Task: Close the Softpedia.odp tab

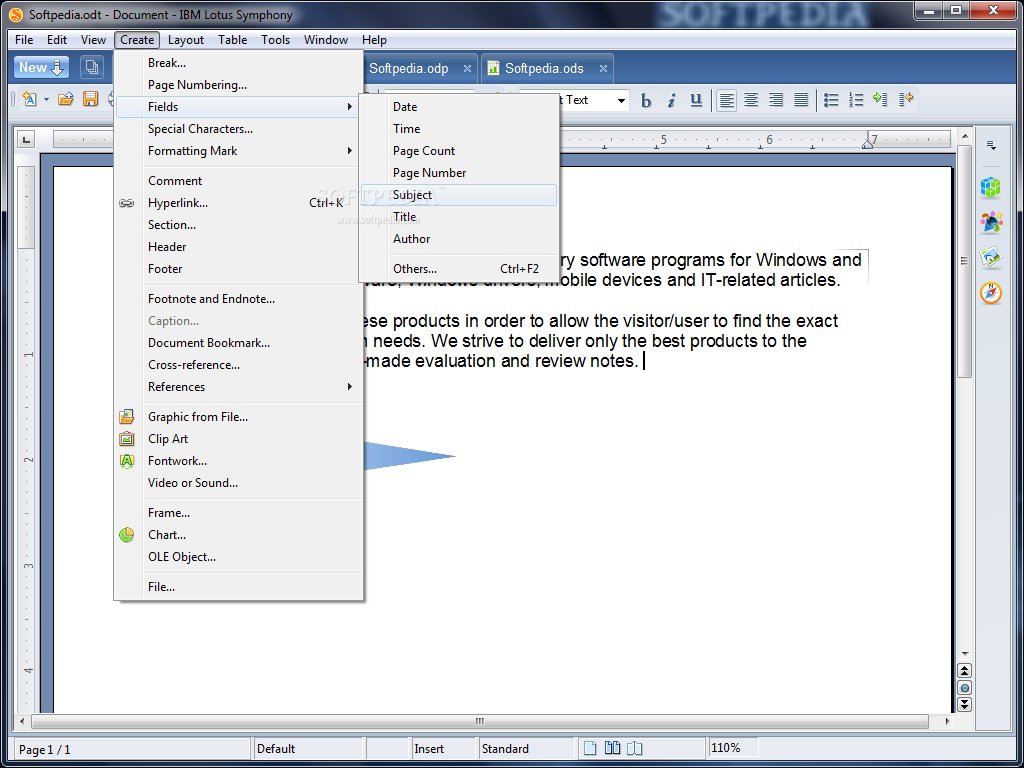Action: click(467, 68)
